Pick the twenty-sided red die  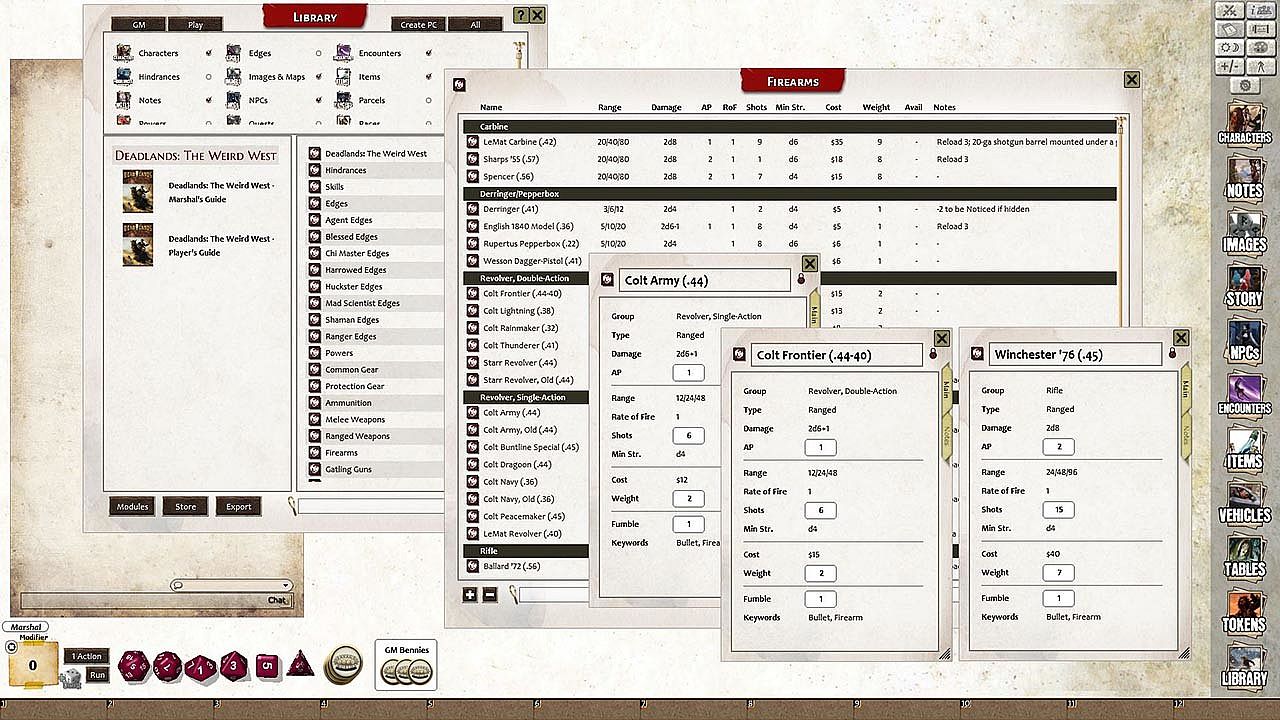[x=134, y=666]
